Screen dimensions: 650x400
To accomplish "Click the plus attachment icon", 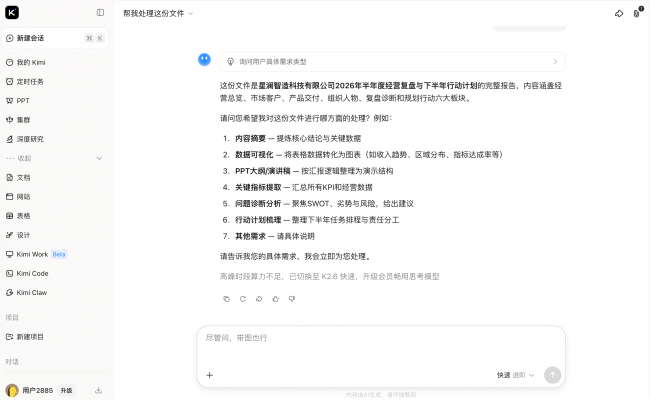I will [x=210, y=375].
